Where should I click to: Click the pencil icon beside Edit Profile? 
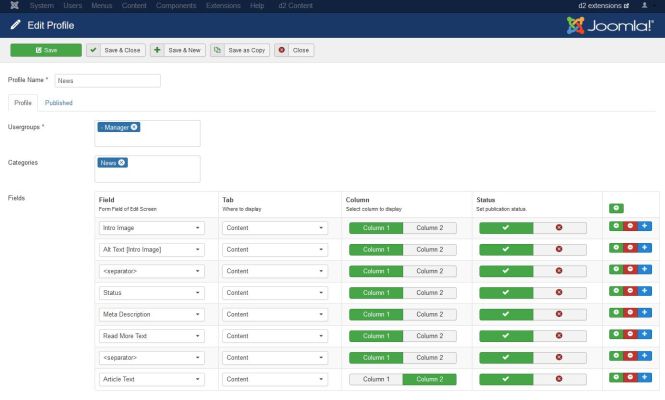click(15, 25)
